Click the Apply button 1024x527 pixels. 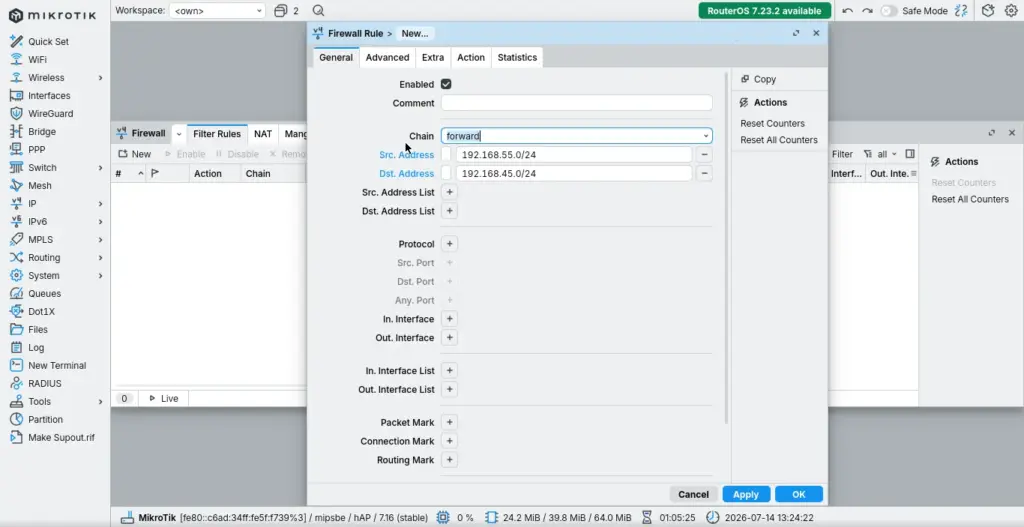[x=745, y=494]
